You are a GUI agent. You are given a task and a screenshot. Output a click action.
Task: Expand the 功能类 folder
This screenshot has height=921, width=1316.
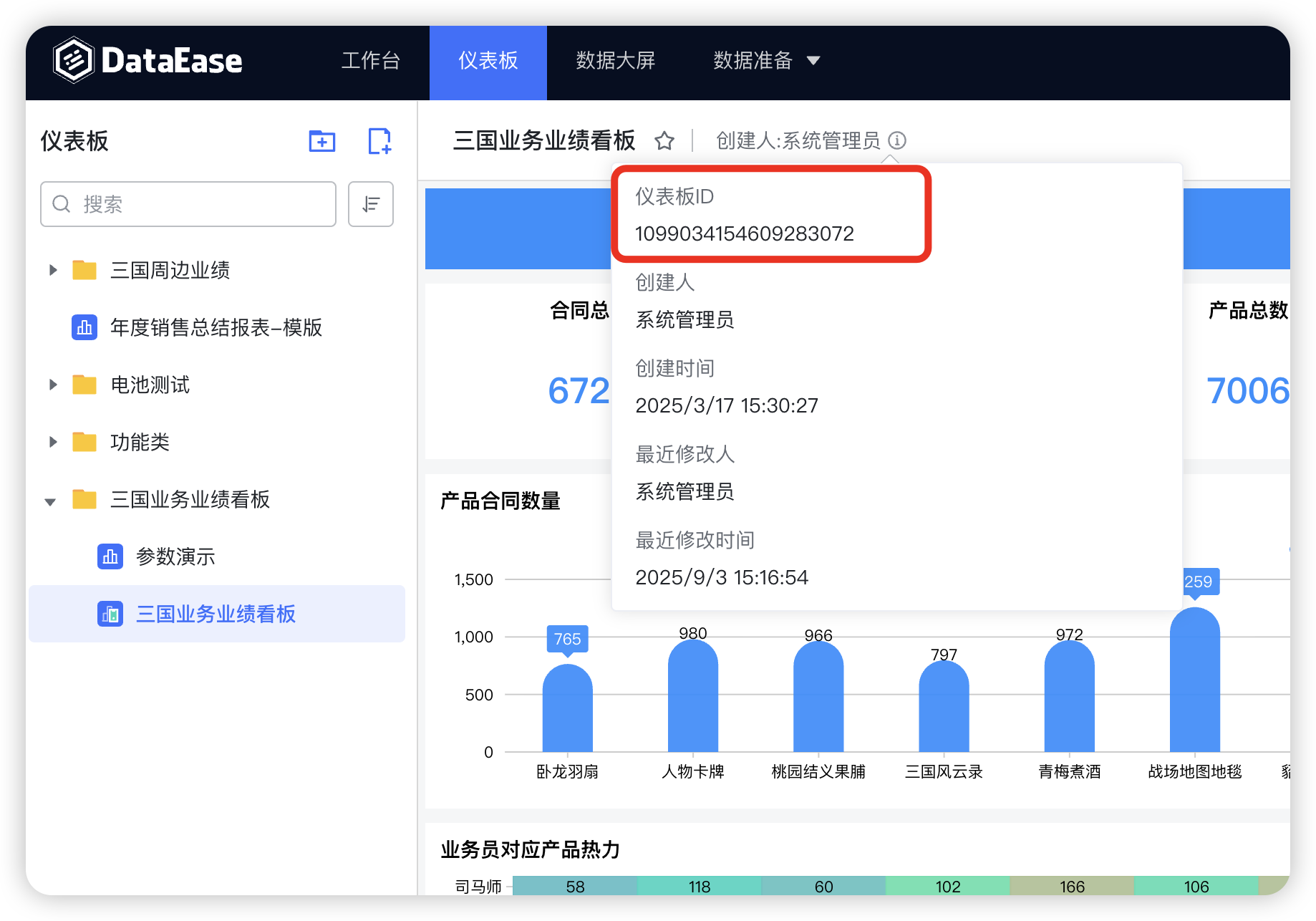coord(52,442)
